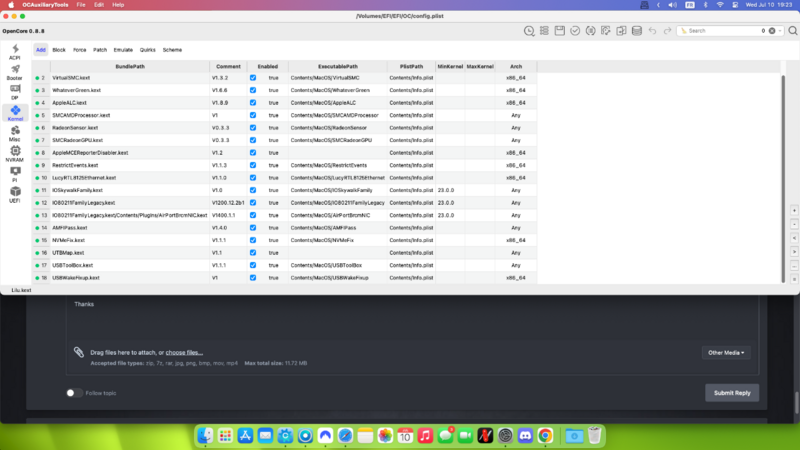Click the move-left arrow button
Image resolution: width=800 pixels, height=450 pixels.
point(794,238)
